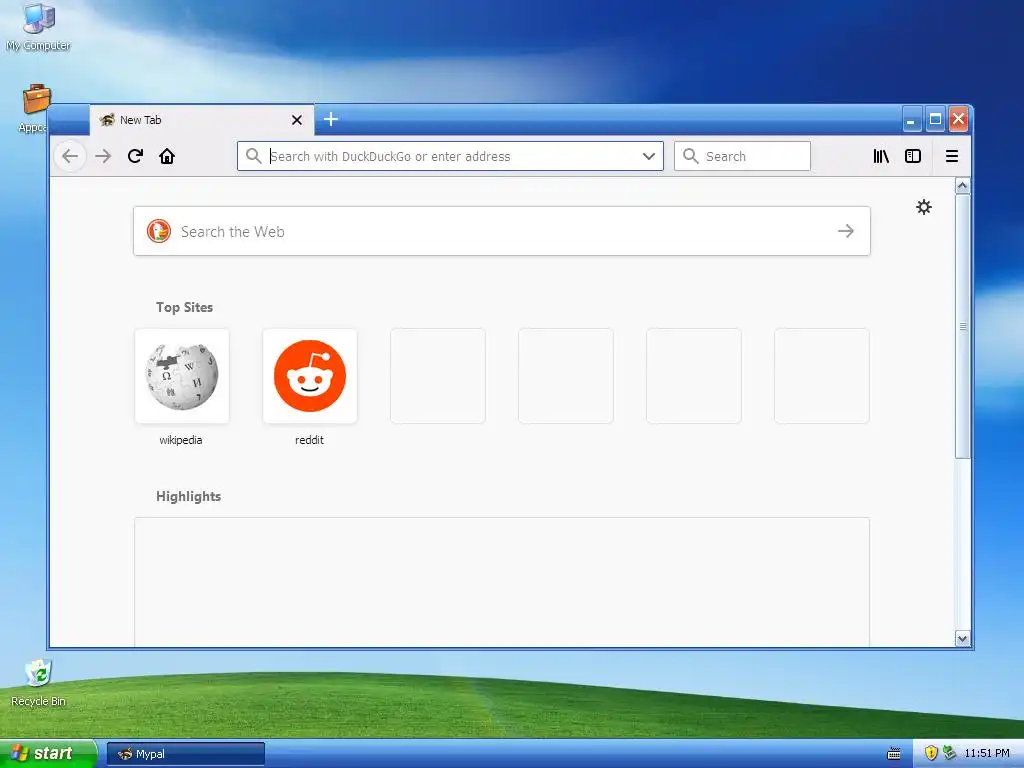
Task: Click the Highlights heading
Action: pos(188,496)
